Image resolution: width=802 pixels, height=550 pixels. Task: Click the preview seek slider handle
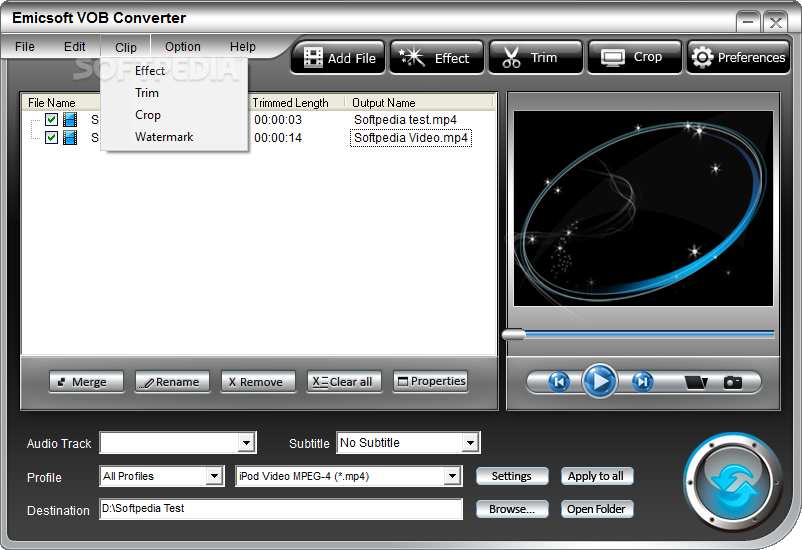[514, 335]
